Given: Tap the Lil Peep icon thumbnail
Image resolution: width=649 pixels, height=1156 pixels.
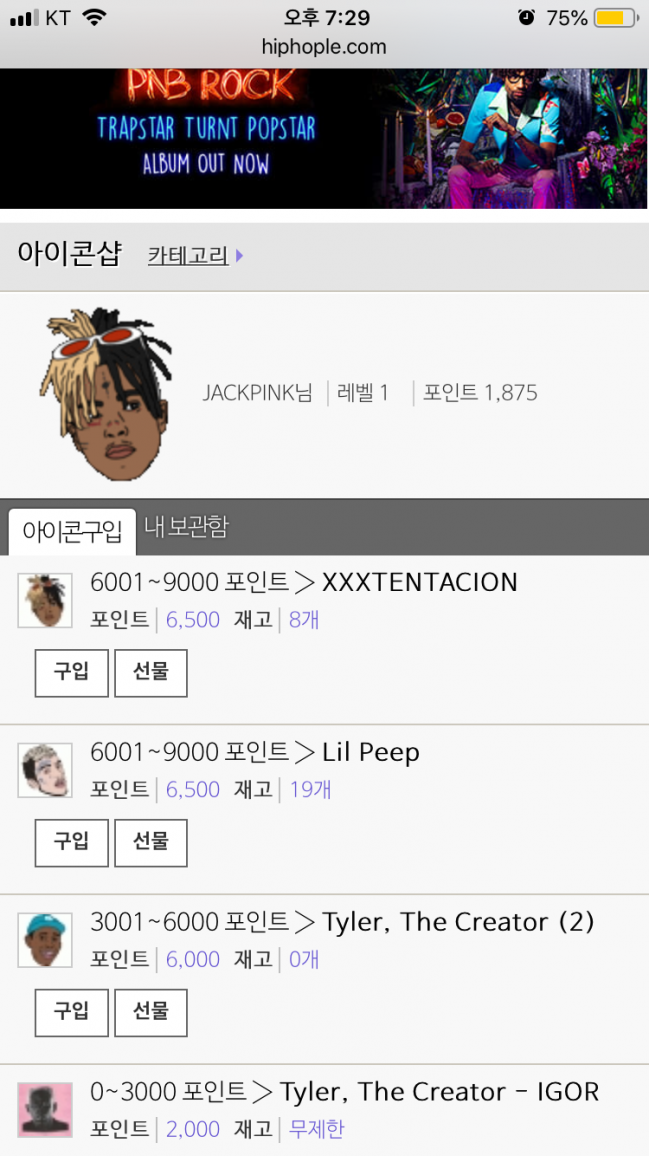Looking at the screenshot, I should point(45,770).
